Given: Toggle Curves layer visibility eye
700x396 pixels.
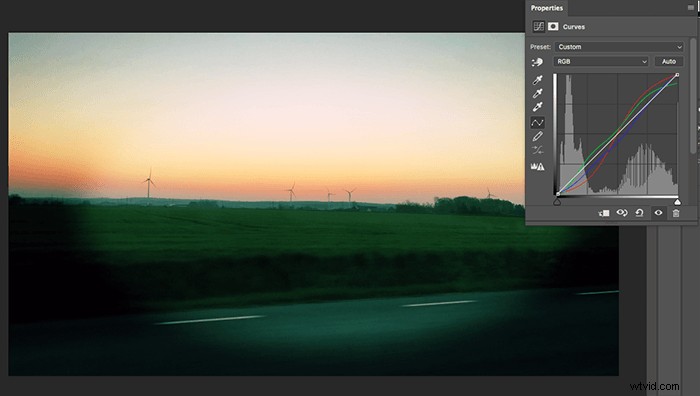Looking at the screenshot, I should coord(658,213).
